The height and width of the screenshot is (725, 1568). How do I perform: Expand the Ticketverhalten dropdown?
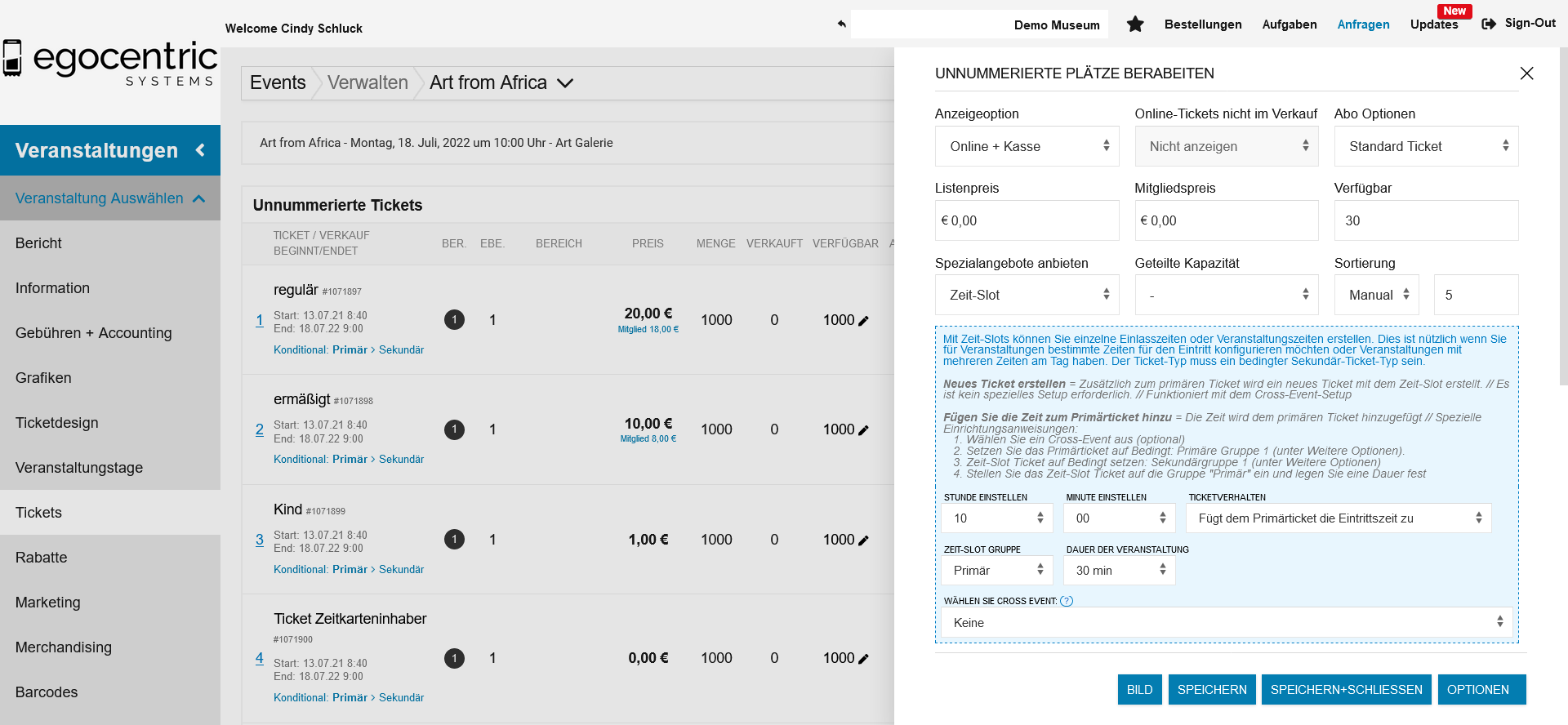[1338, 518]
